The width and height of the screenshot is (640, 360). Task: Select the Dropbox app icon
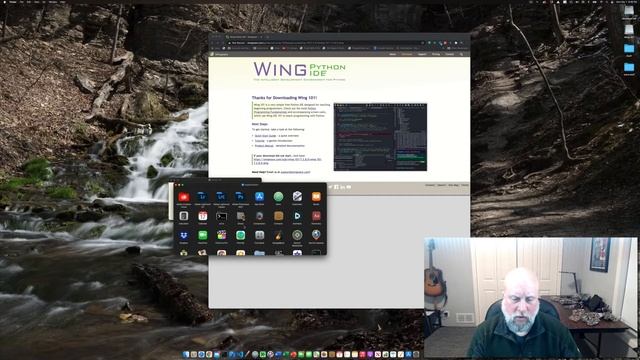click(x=184, y=235)
